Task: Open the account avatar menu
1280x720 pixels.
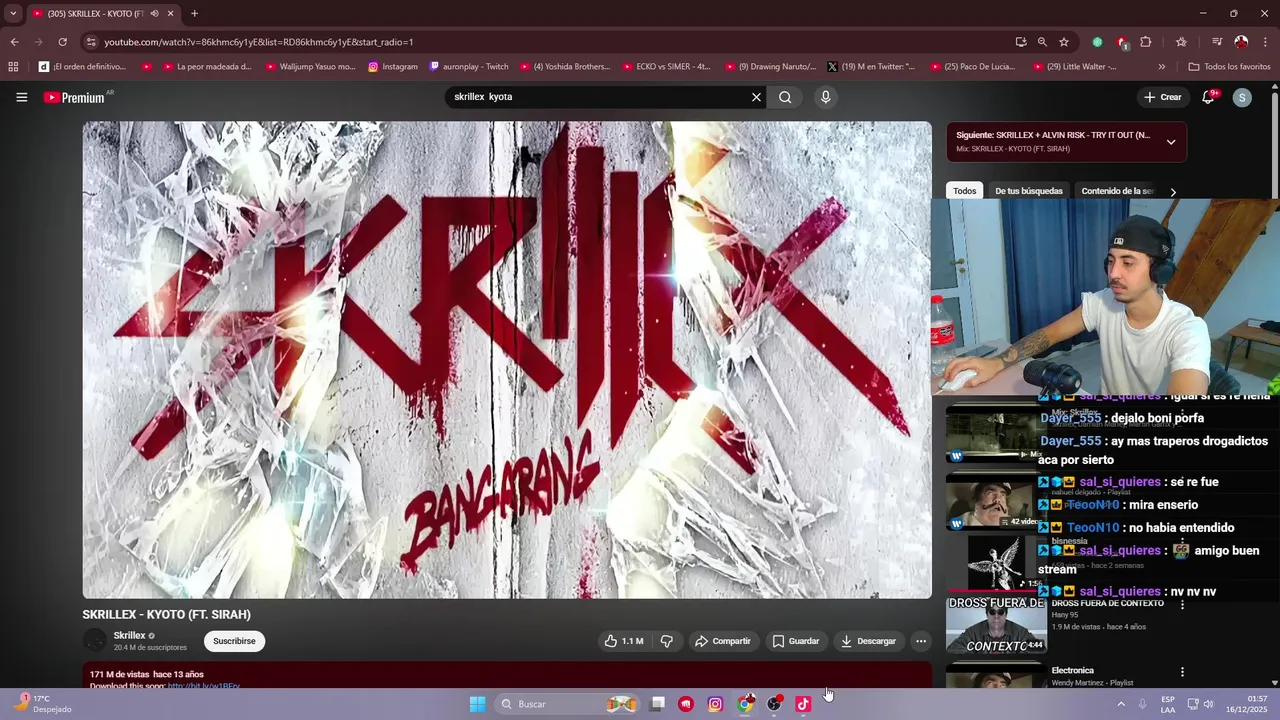Action: coord(1242,97)
